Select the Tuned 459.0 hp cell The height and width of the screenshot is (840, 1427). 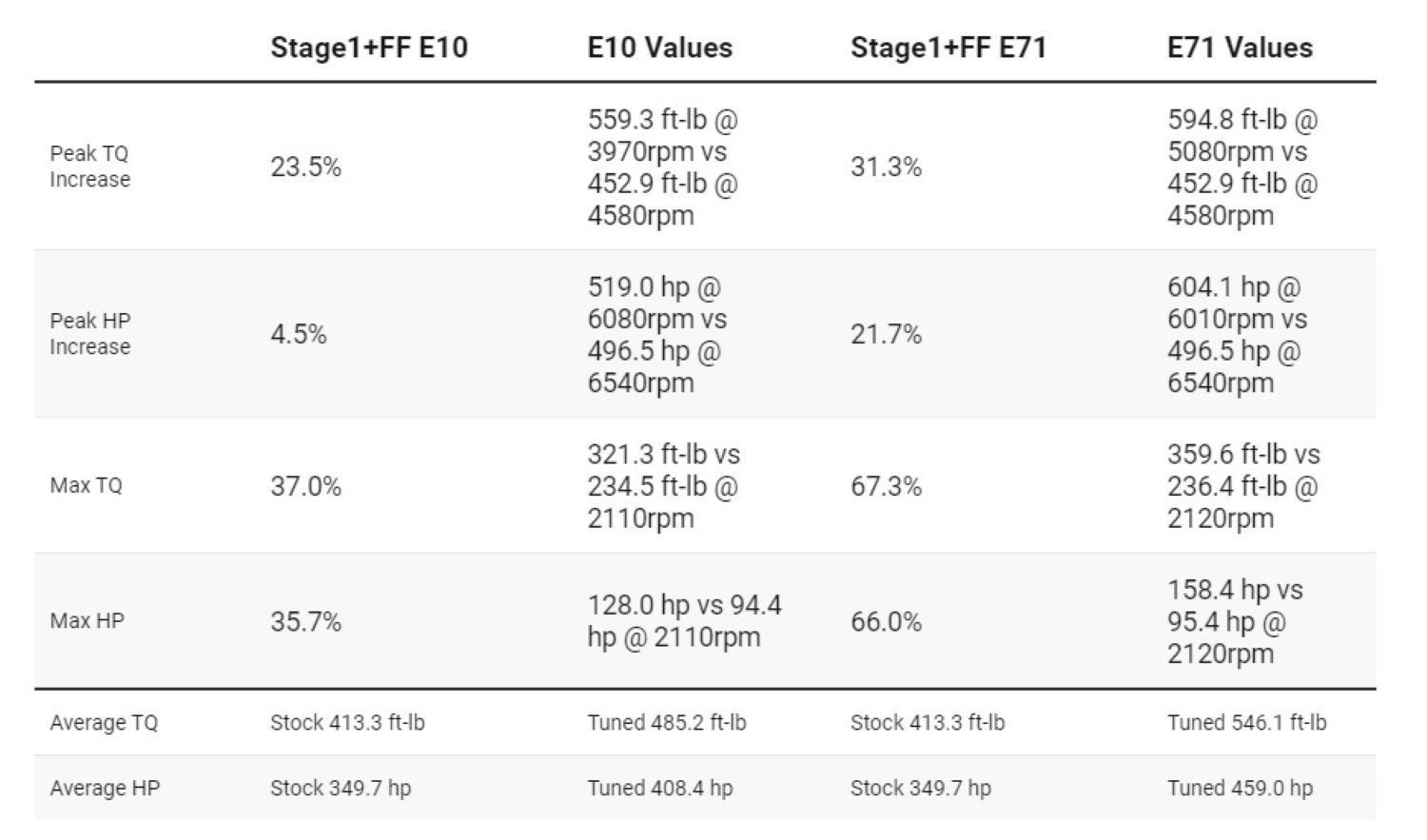[1240, 789]
